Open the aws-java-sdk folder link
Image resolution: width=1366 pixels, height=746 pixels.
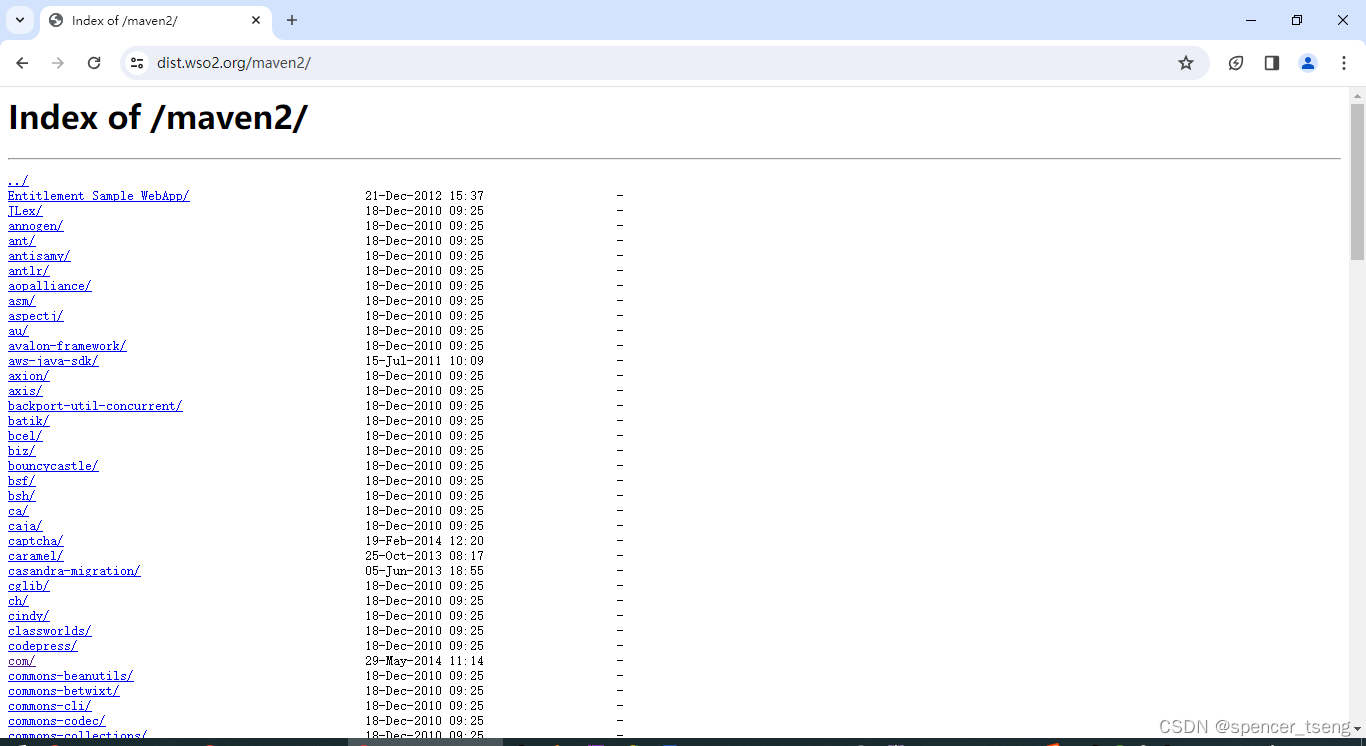pyautogui.click(x=53, y=360)
